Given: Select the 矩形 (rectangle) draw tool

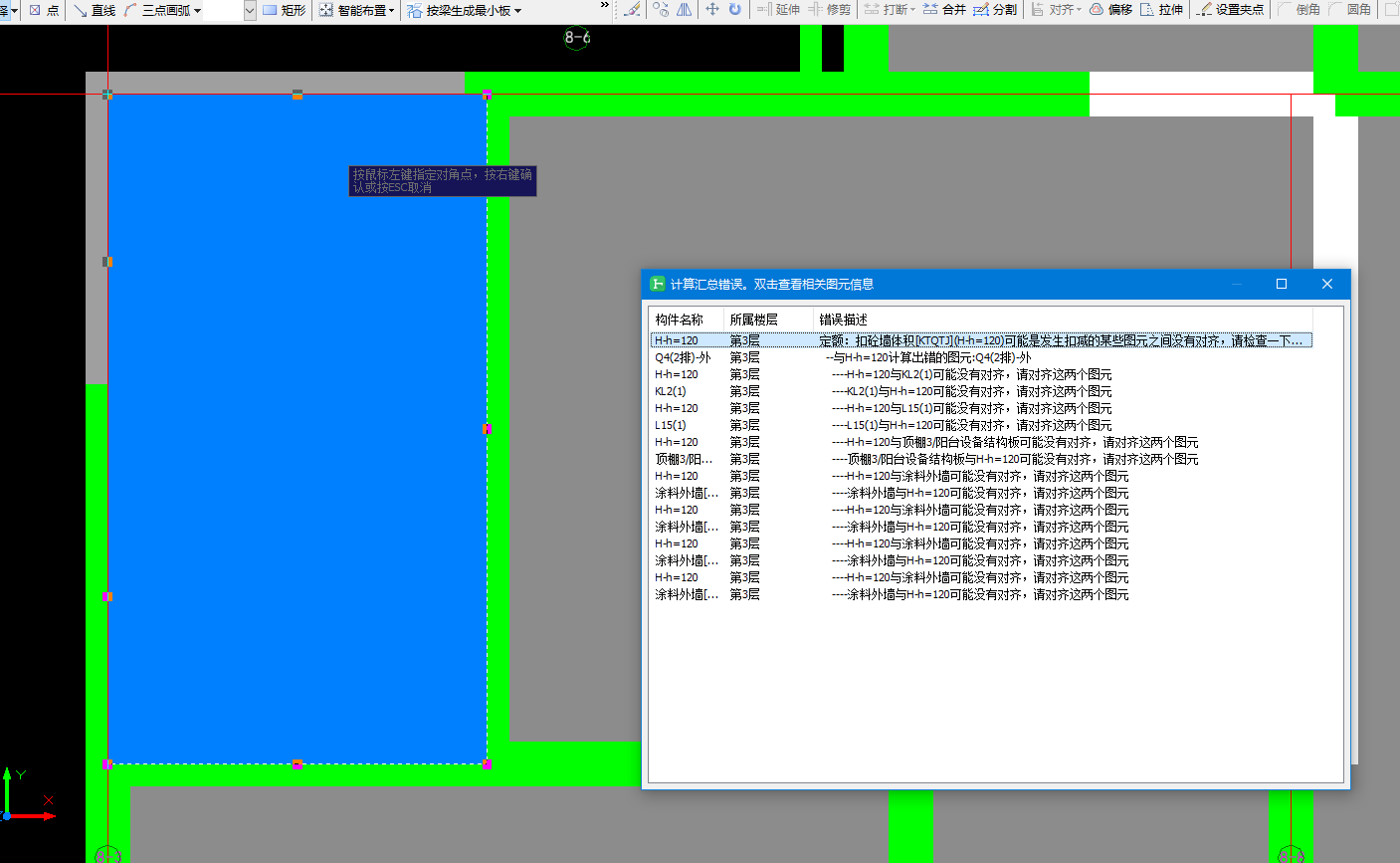Looking at the screenshot, I should [285, 10].
